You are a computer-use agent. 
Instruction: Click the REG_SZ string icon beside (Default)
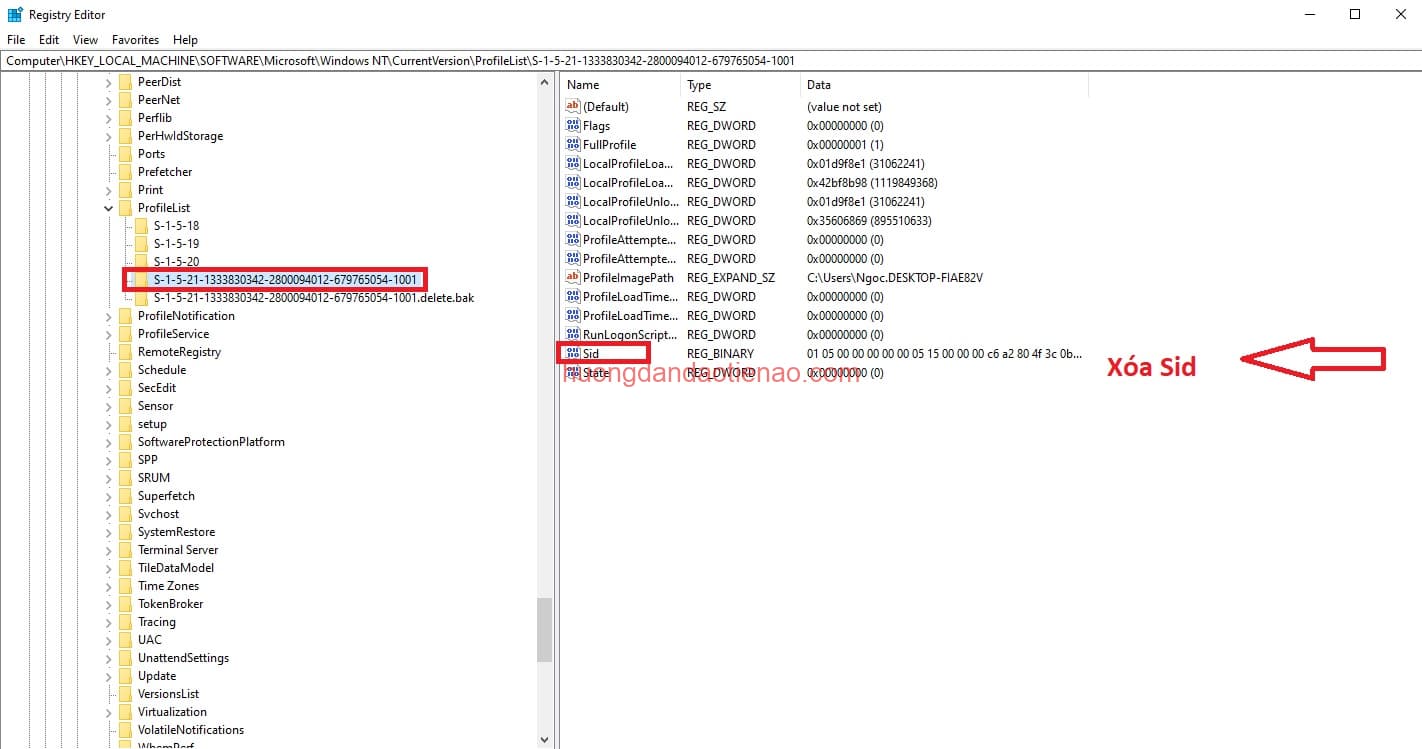tap(575, 106)
